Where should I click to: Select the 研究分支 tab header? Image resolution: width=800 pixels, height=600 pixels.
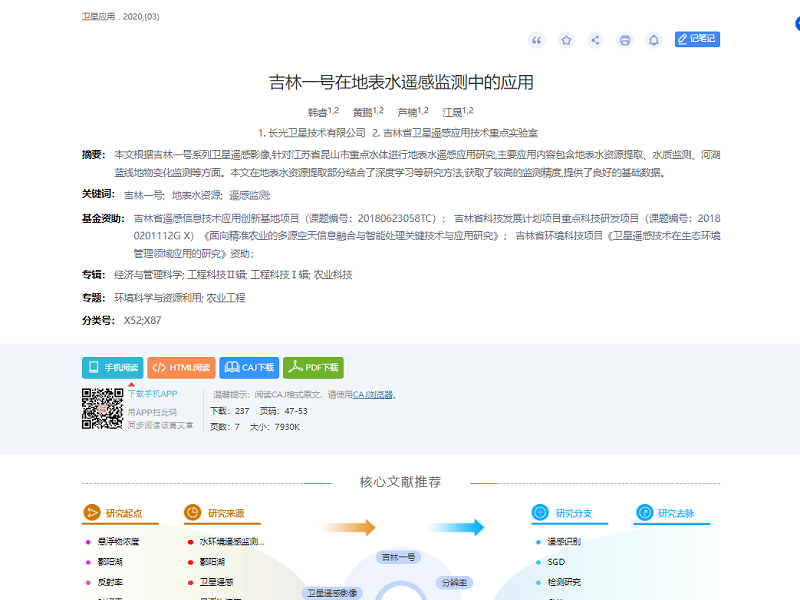click(570, 514)
